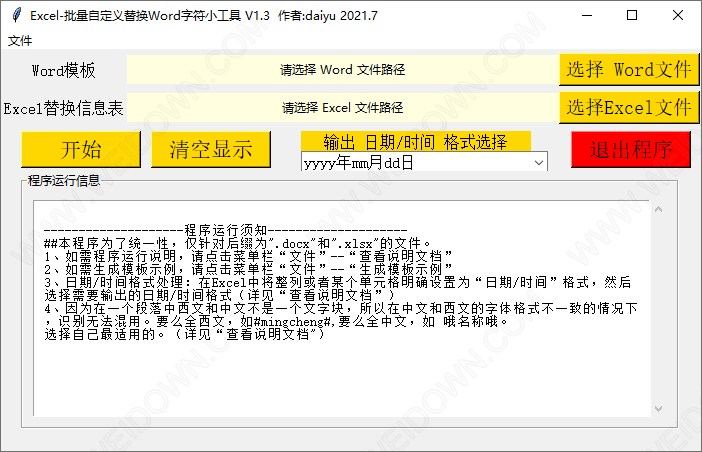Viewport: 702px width, 452px height.
Task: Click the 输出 日期/时间 格式选择 heading
Action: (x=415, y=141)
